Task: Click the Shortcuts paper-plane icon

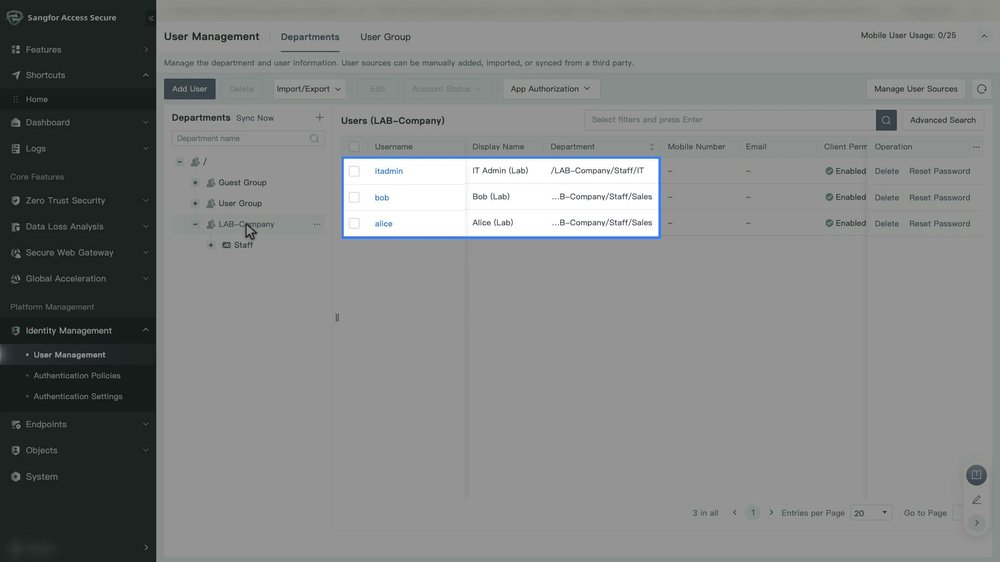Action: (x=15, y=75)
